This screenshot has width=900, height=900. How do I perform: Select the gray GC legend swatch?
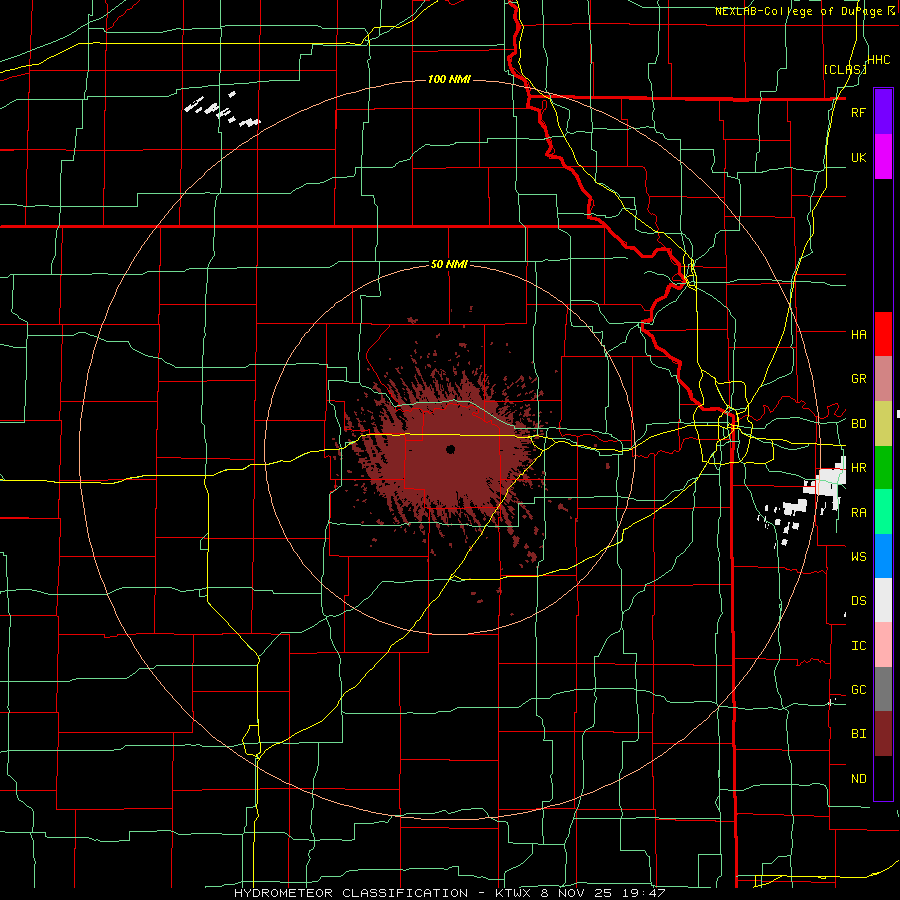tap(883, 689)
